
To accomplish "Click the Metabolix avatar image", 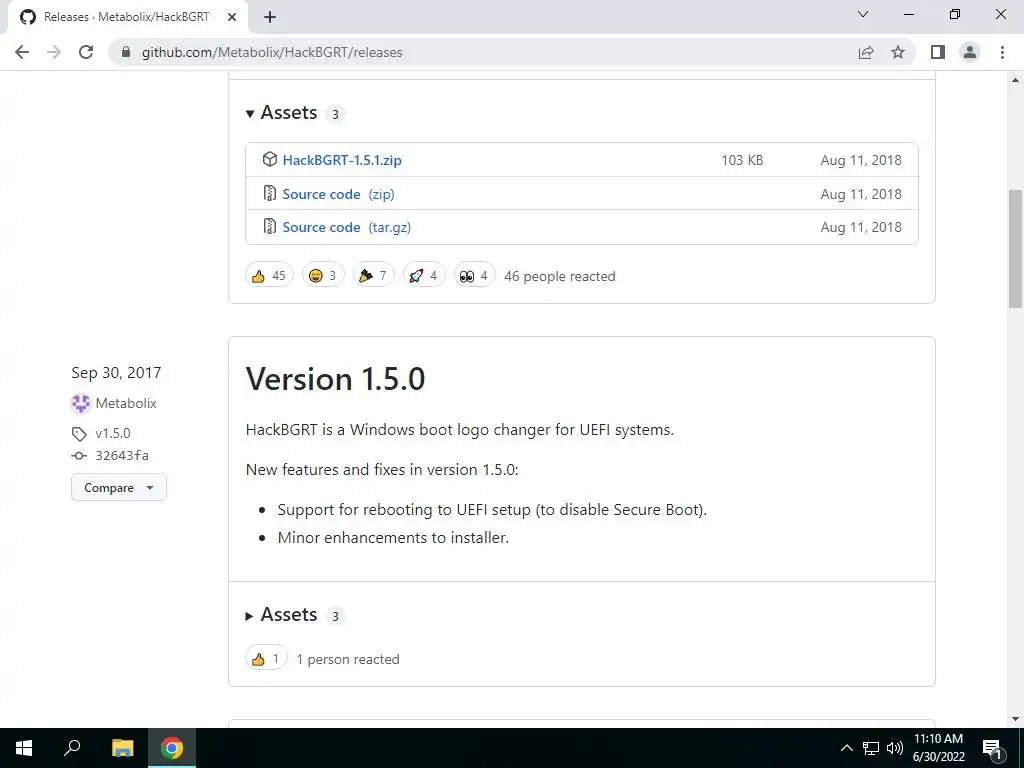I will [x=80, y=404].
